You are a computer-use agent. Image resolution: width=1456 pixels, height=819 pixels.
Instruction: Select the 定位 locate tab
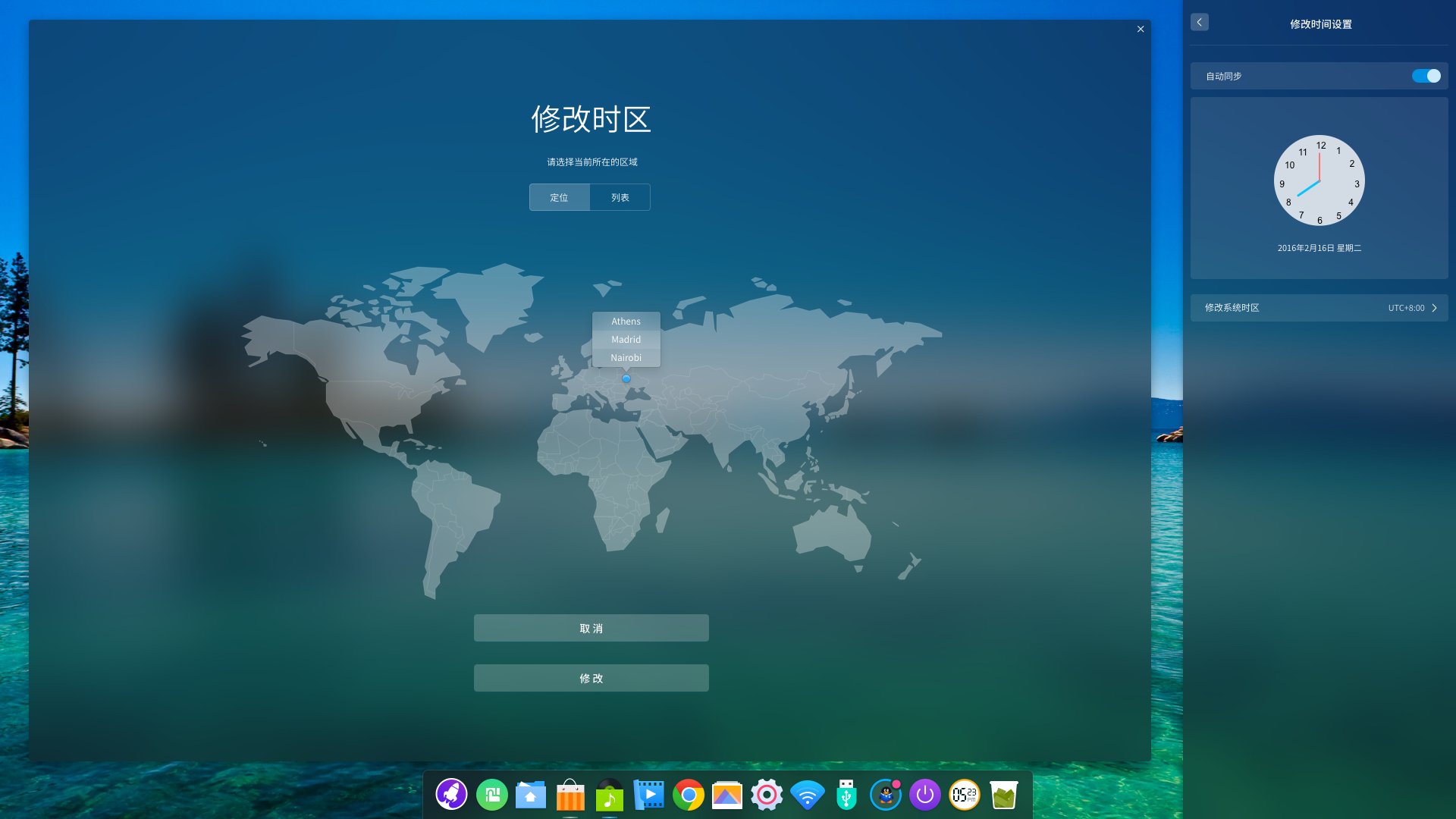pos(560,197)
